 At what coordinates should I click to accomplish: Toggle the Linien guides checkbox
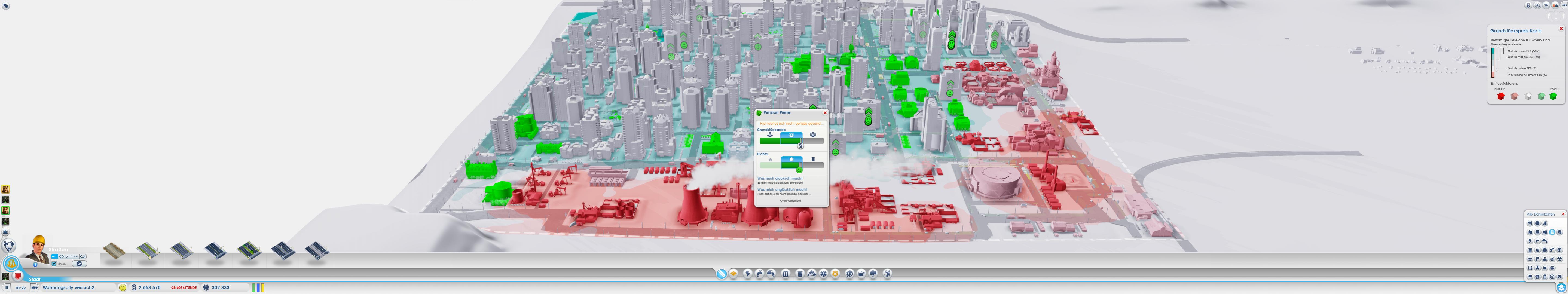tap(54, 264)
